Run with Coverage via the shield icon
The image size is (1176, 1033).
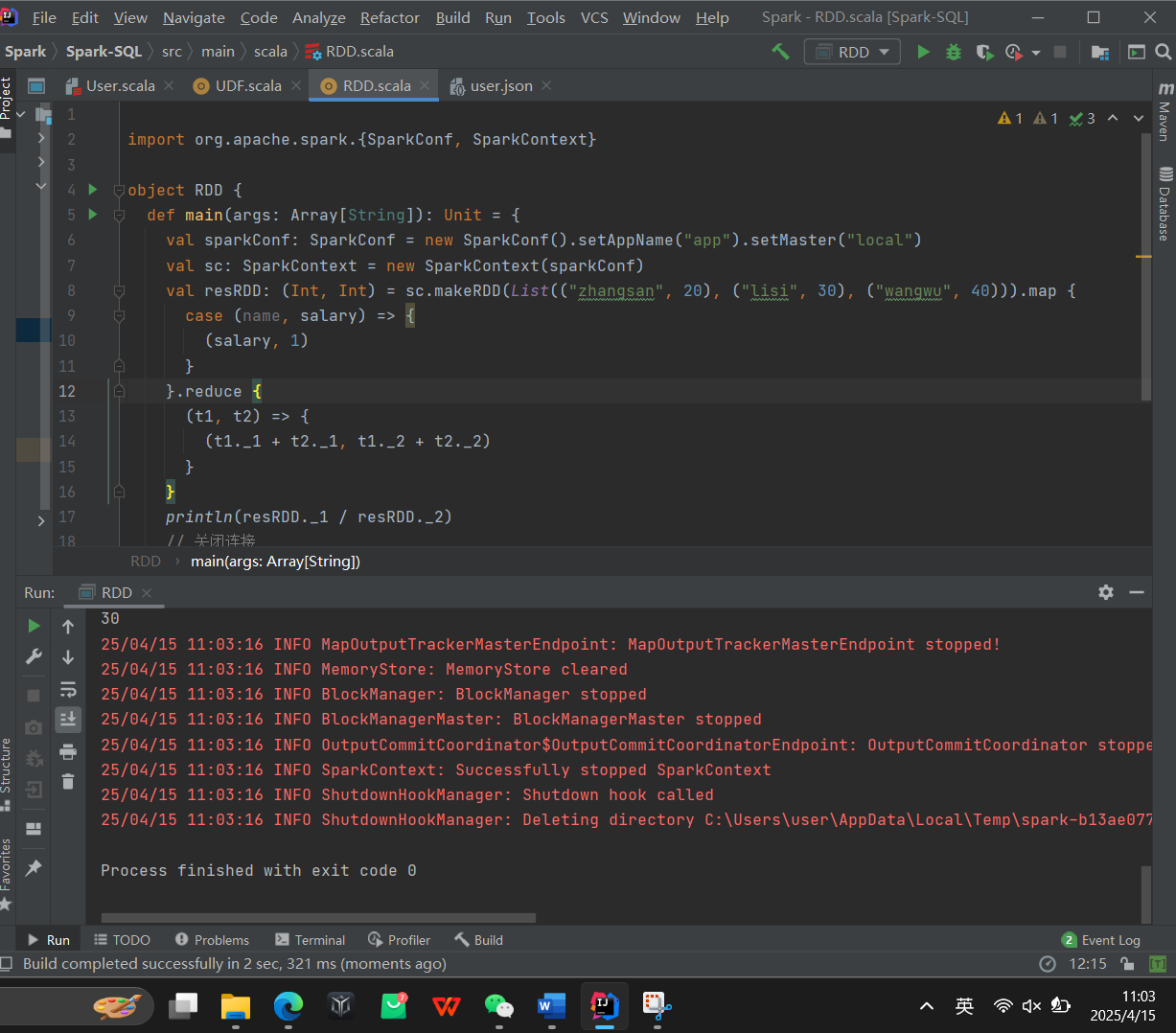tap(984, 52)
